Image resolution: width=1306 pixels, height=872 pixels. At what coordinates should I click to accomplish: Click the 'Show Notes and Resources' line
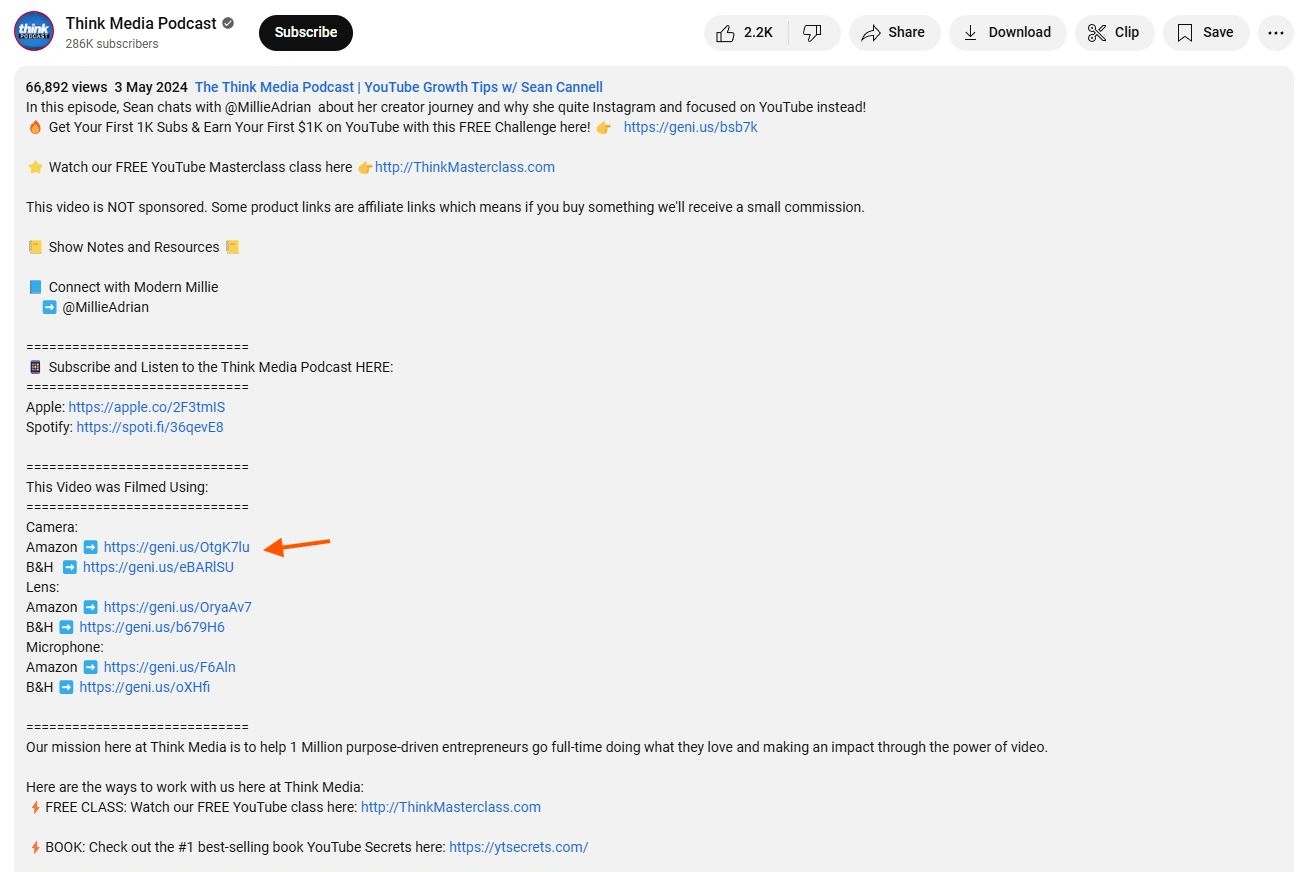click(x=134, y=247)
